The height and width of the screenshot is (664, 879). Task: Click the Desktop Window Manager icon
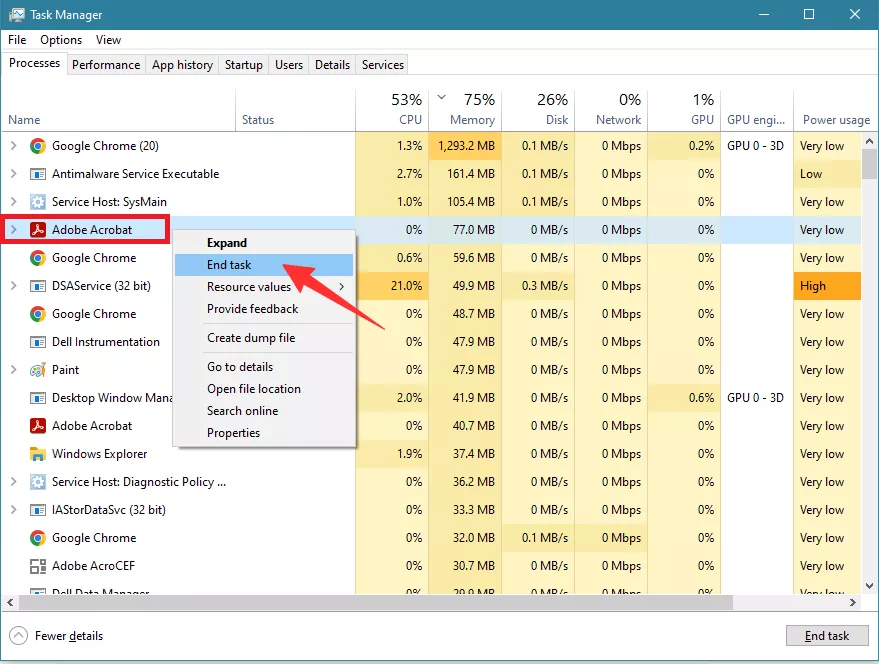click(x=37, y=398)
